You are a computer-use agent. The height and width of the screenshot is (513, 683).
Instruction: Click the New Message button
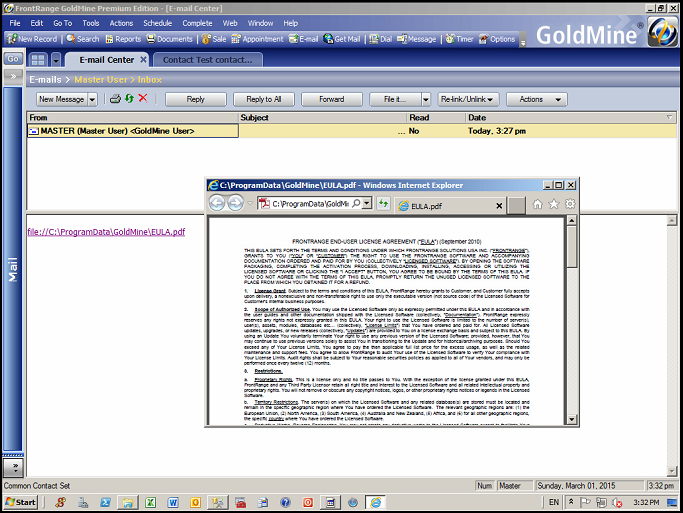pyautogui.click(x=62, y=99)
